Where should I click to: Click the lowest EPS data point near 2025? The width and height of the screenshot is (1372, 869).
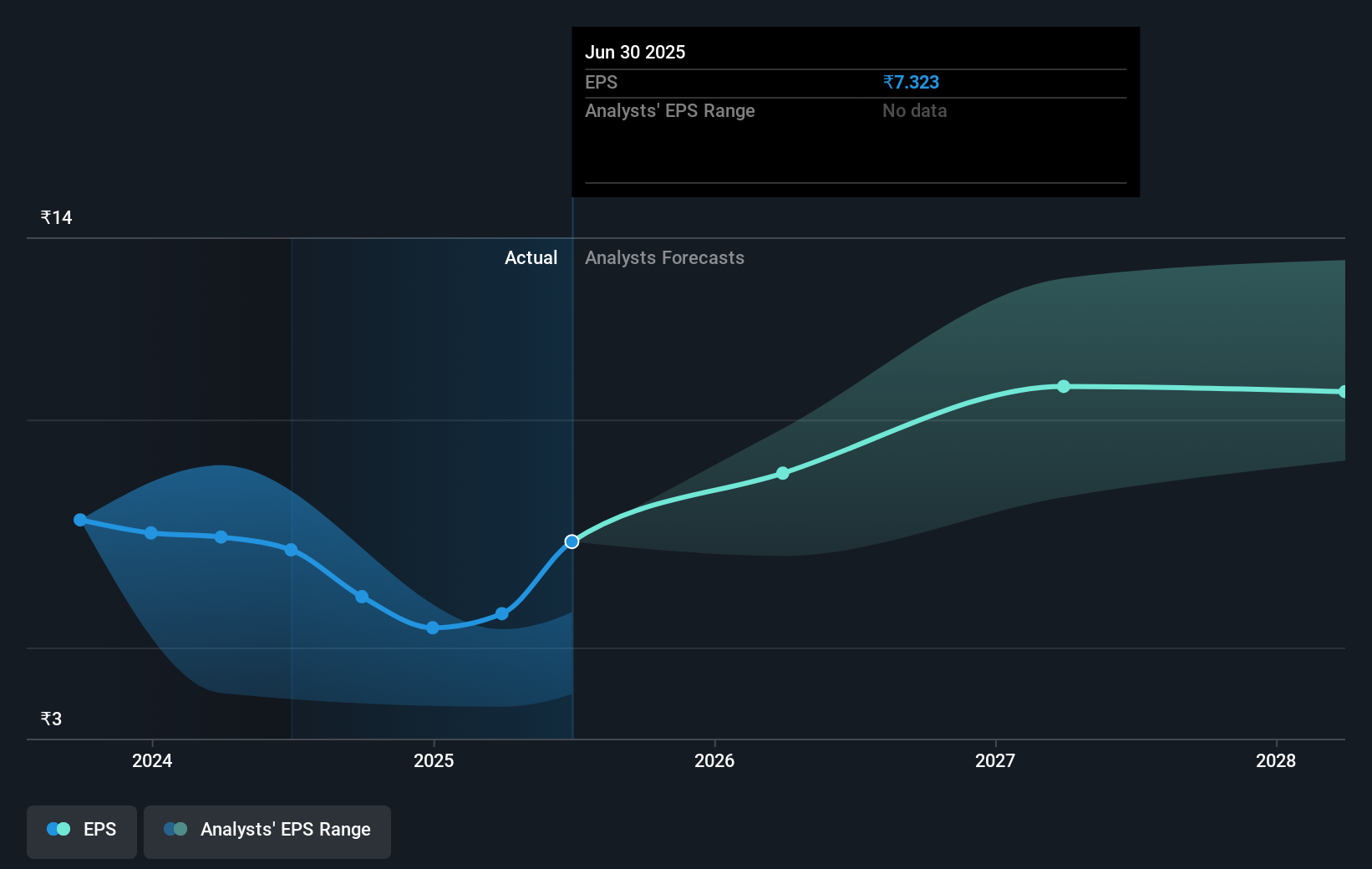(x=432, y=628)
